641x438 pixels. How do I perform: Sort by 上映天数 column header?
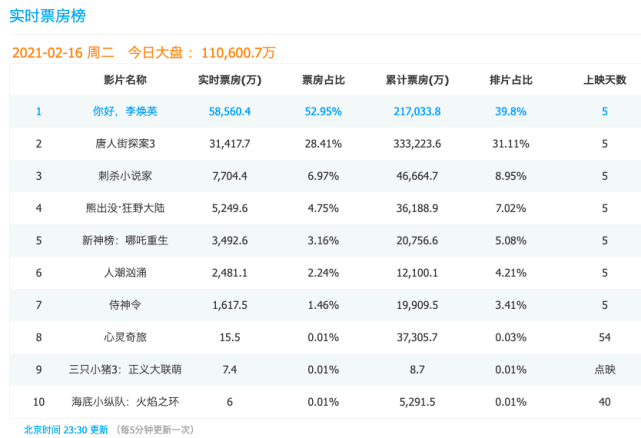604,79
